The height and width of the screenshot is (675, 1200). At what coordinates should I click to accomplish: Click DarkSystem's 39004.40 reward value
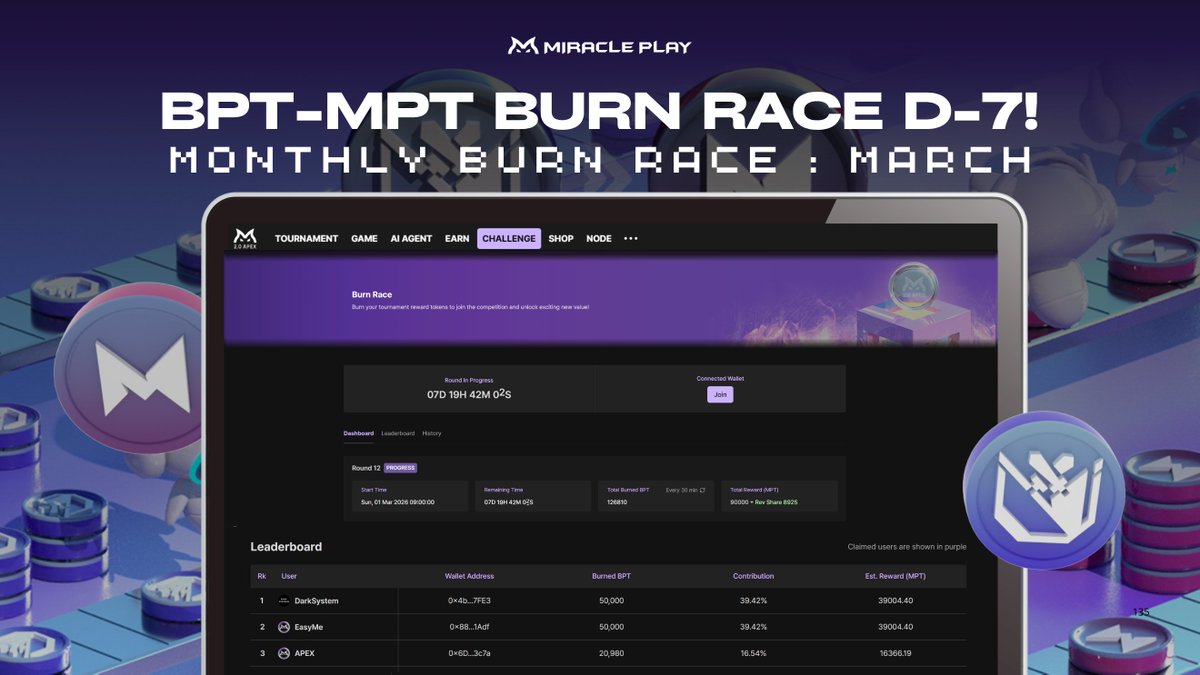tap(895, 601)
